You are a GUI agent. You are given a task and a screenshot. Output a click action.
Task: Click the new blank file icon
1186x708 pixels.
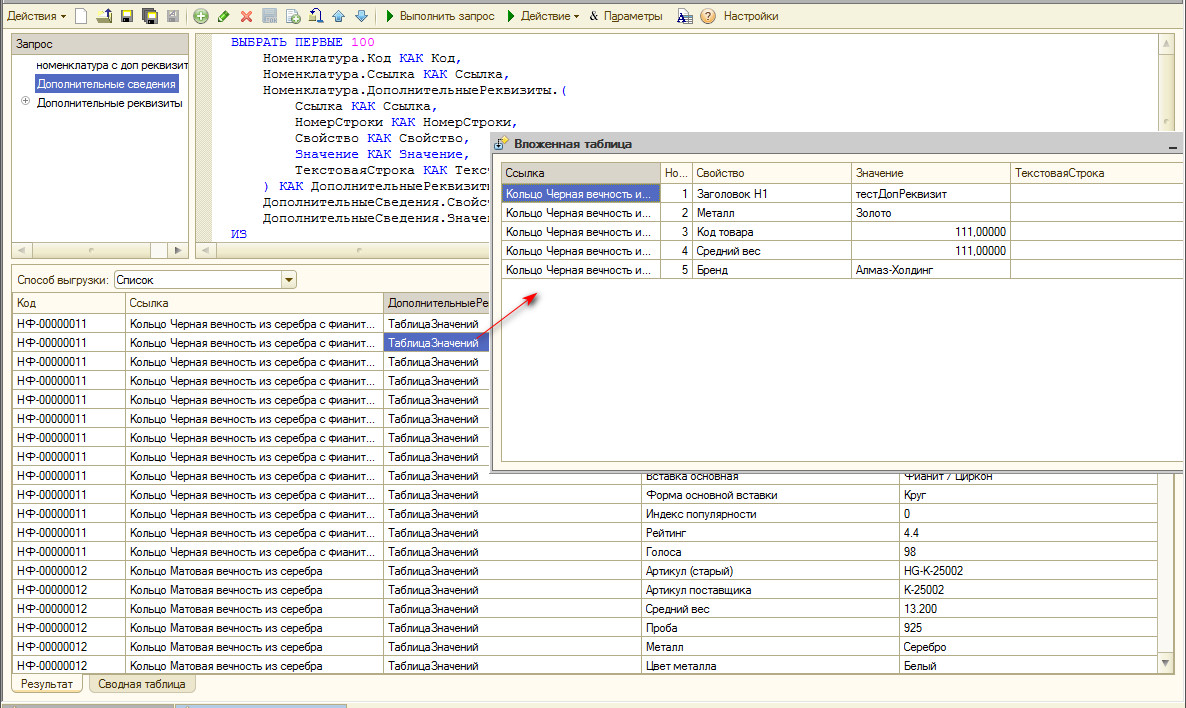coord(82,16)
